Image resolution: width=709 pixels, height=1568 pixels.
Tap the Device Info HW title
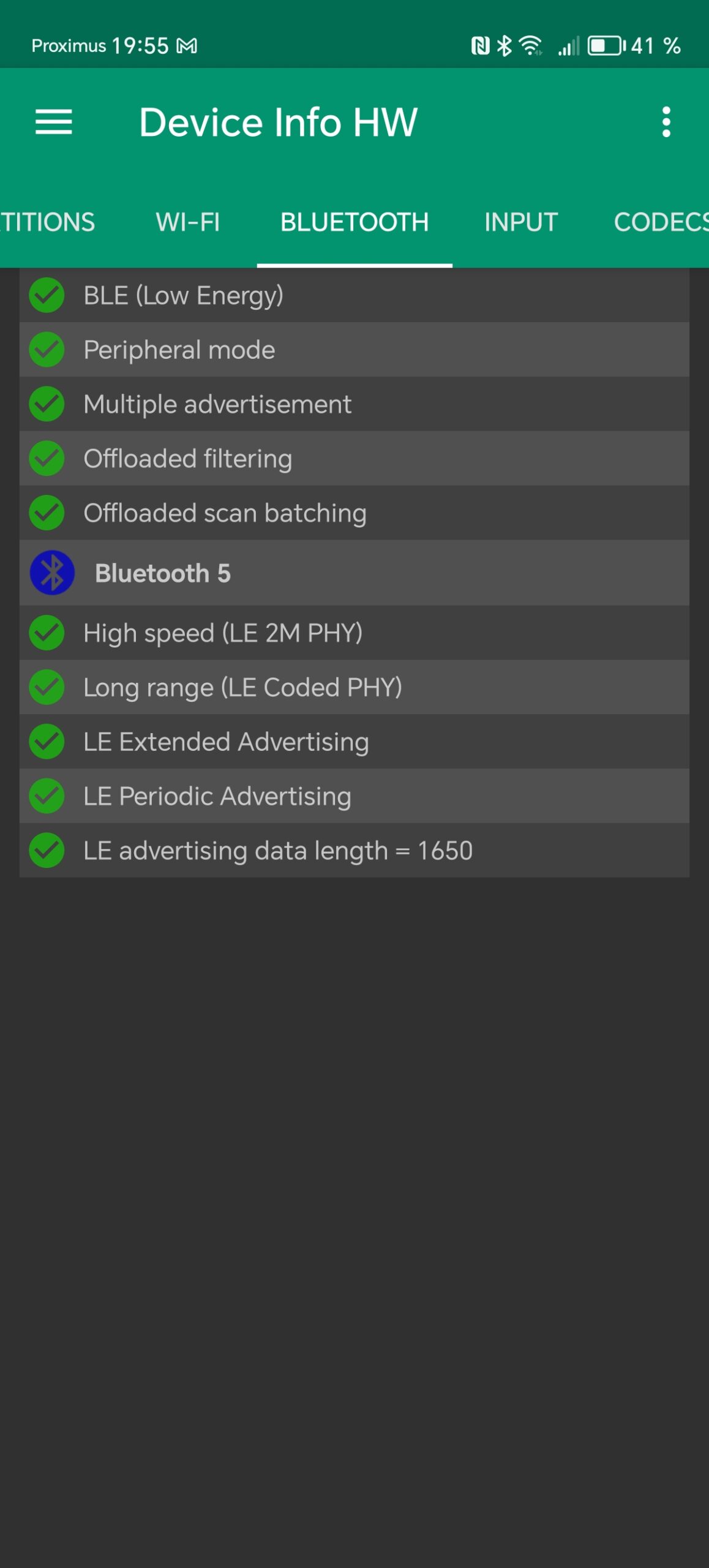(x=278, y=122)
